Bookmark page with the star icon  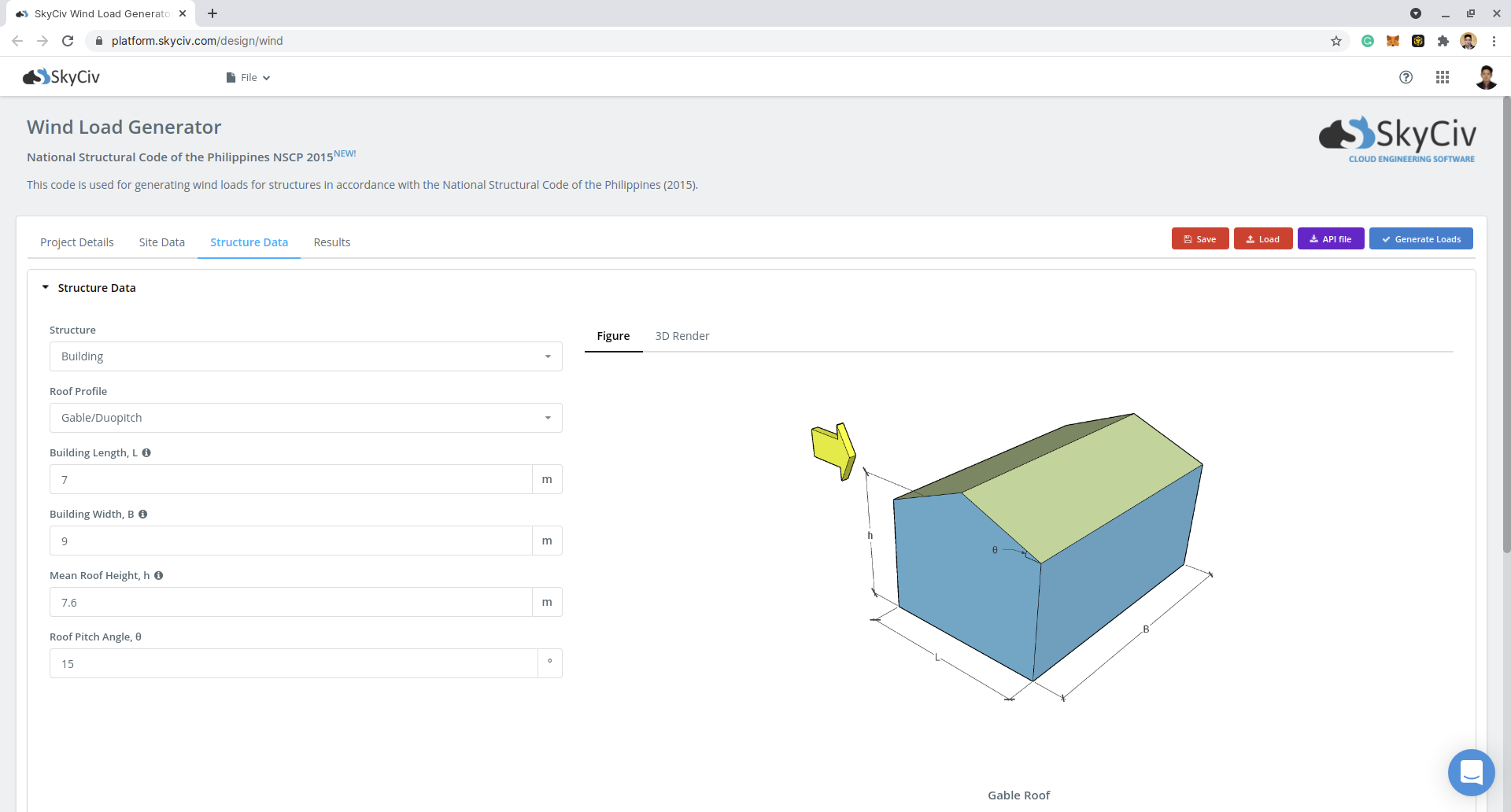point(1336,41)
